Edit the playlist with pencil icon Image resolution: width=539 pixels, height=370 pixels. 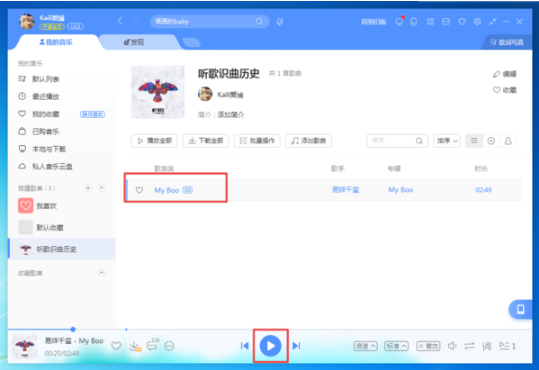click(x=505, y=74)
